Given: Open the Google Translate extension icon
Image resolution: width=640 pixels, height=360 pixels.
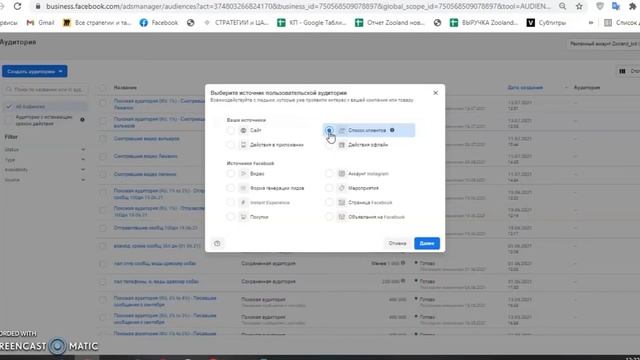Looking at the screenshot, I should (616, 7).
